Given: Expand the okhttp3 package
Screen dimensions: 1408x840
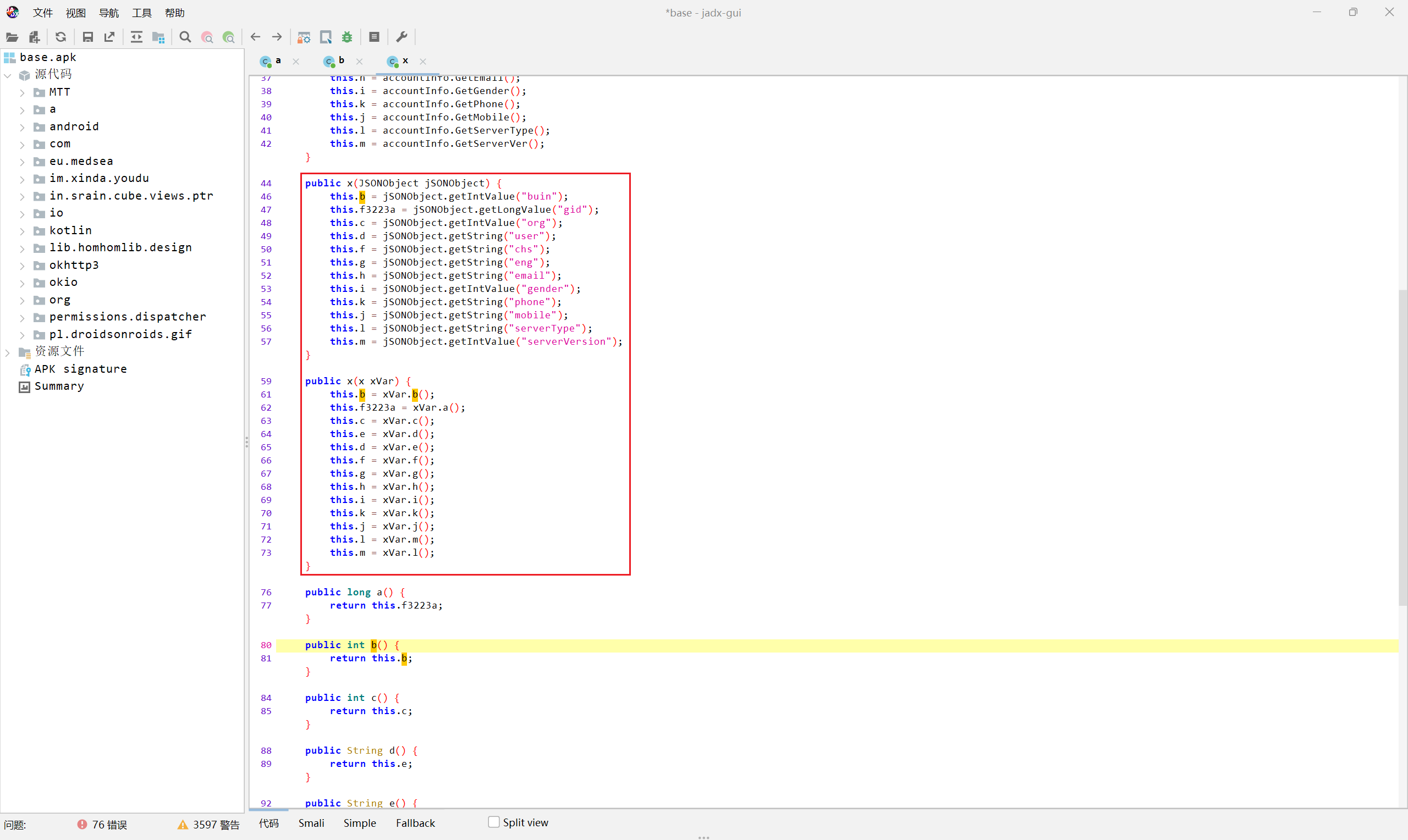Looking at the screenshot, I should pyautogui.click(x=22, y=266).
